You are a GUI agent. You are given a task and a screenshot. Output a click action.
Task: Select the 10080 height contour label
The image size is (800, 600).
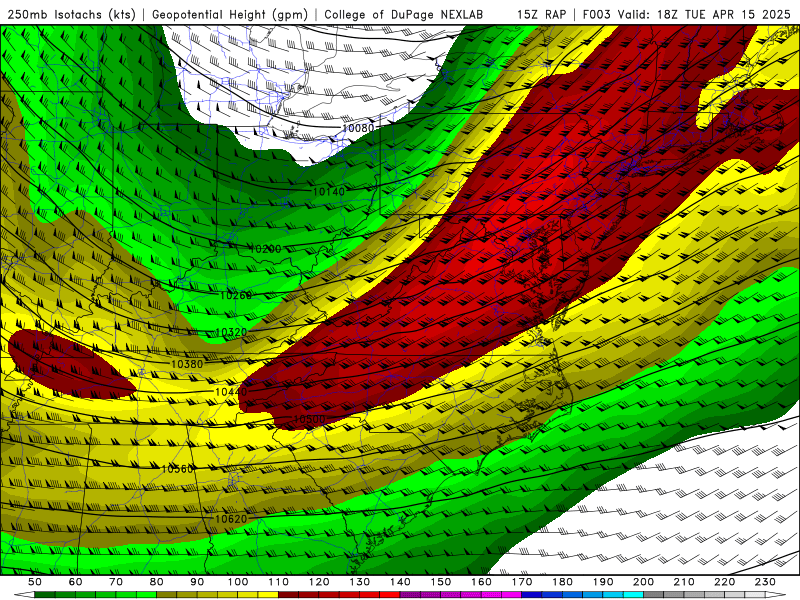[x=358, y=128]
